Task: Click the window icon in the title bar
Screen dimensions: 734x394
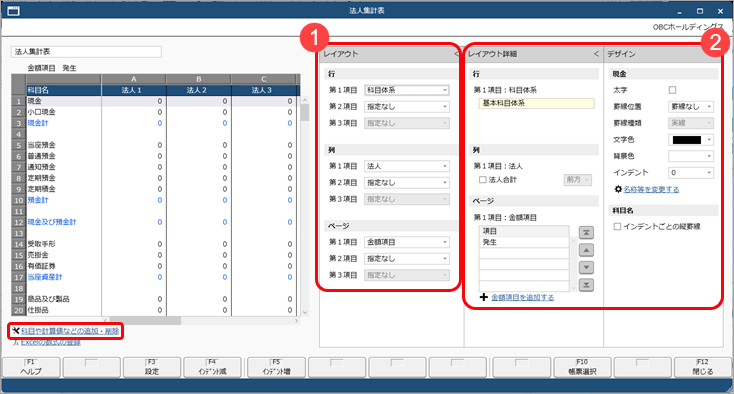Action: click(x=13, y=11)
